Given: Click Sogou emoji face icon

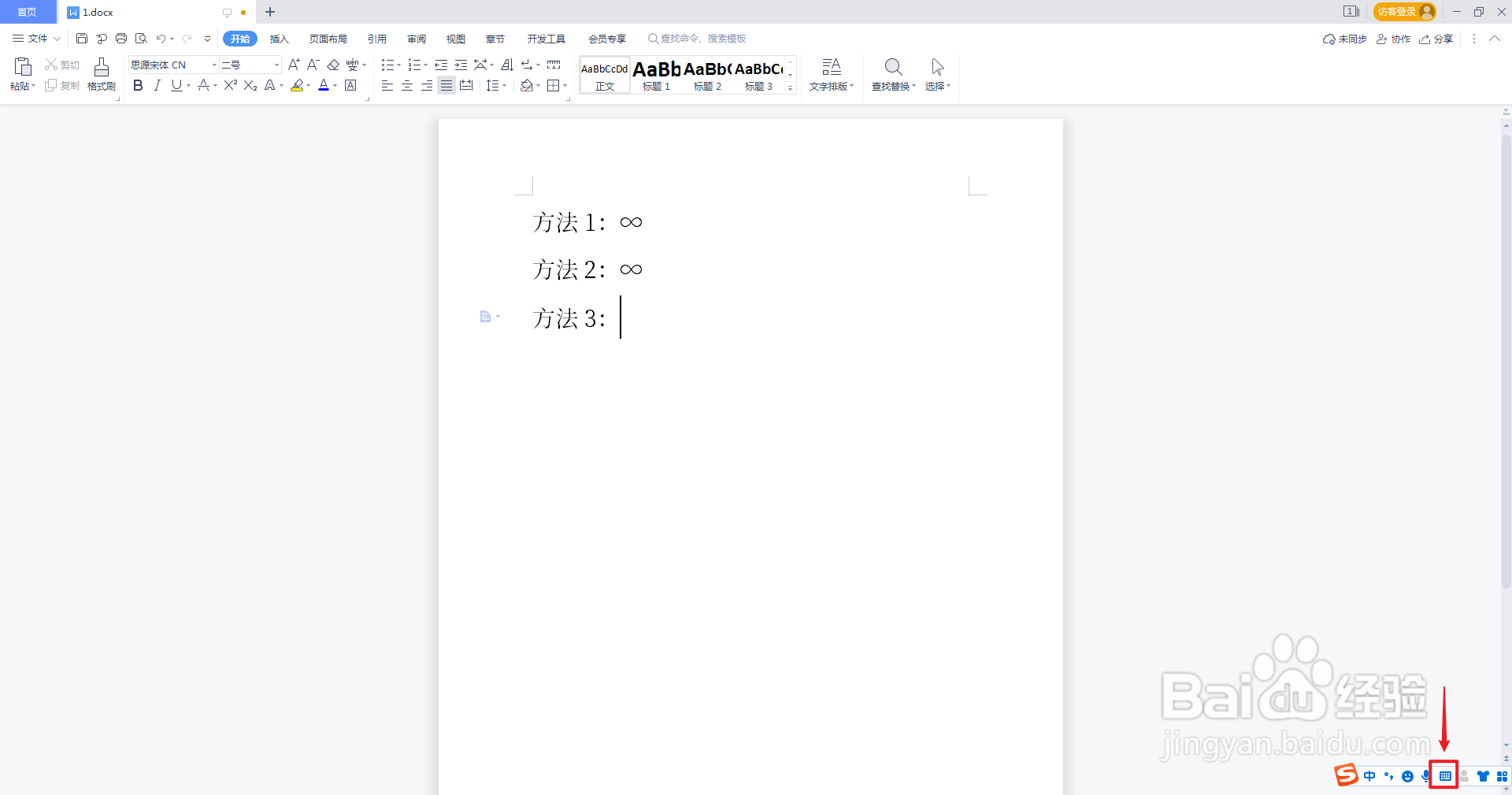Looking at the screenshot, I should [x=1407, y=776].
